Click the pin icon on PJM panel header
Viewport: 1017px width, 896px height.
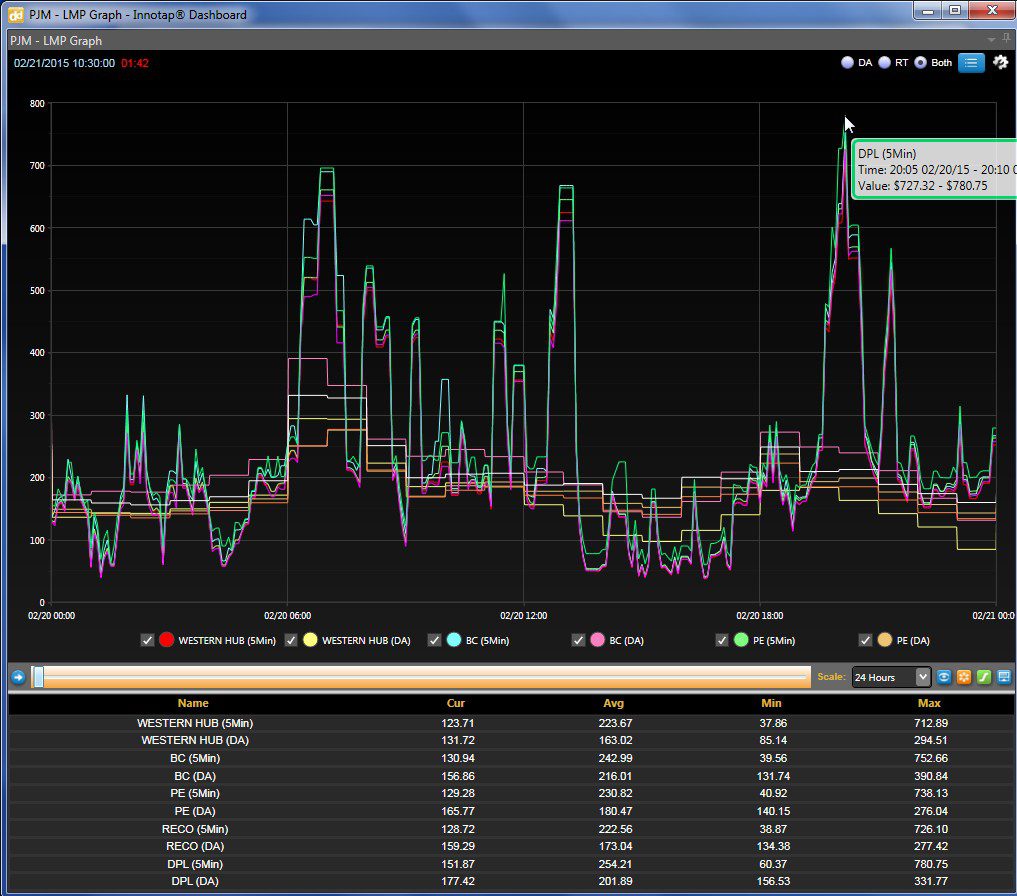coord(1006,40)
